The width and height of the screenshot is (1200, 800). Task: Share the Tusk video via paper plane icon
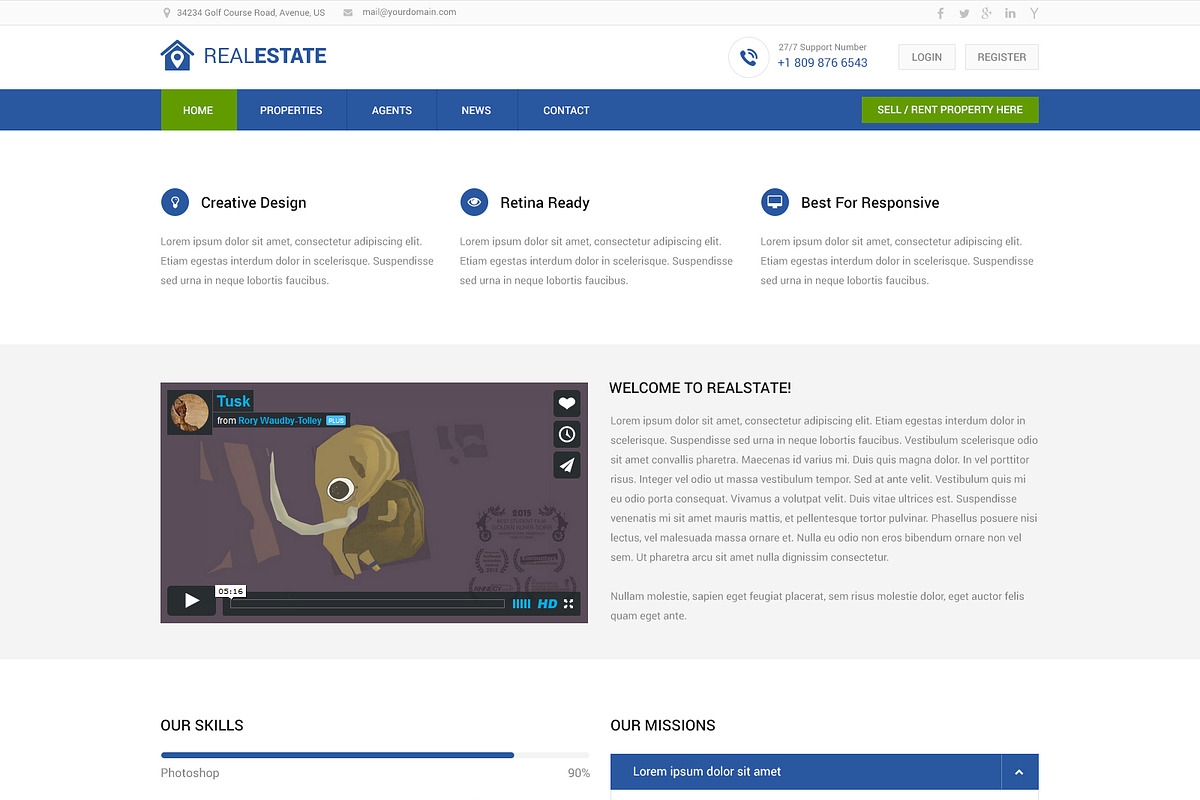(567, 465)
